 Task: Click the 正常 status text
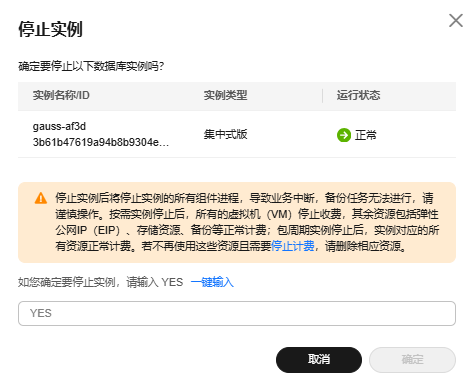click(365, 135)
